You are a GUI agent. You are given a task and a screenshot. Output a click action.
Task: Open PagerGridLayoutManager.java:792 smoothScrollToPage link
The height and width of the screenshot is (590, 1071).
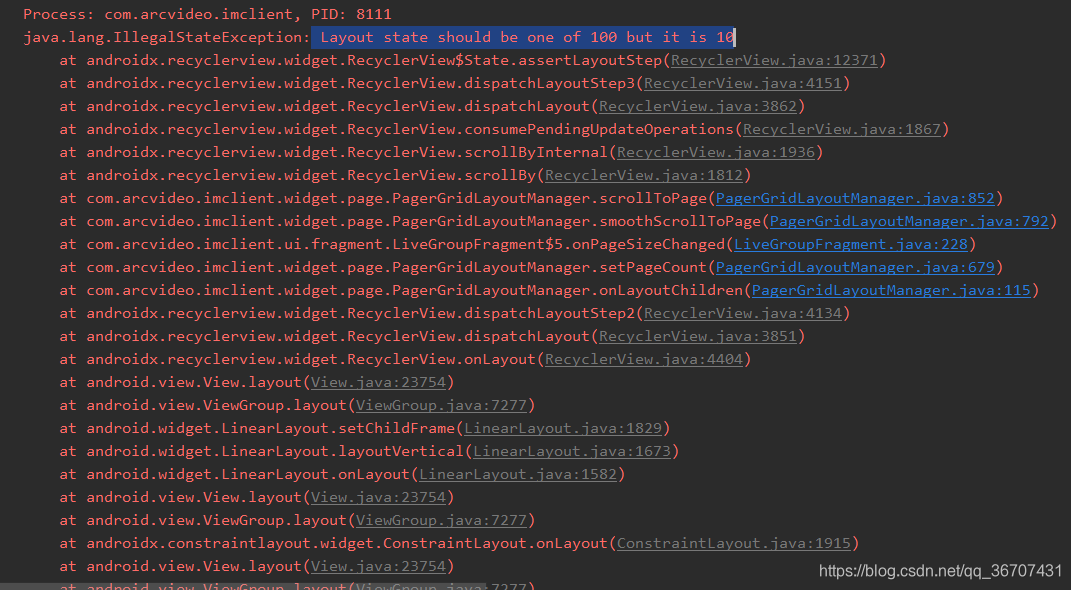click(909, 221)
